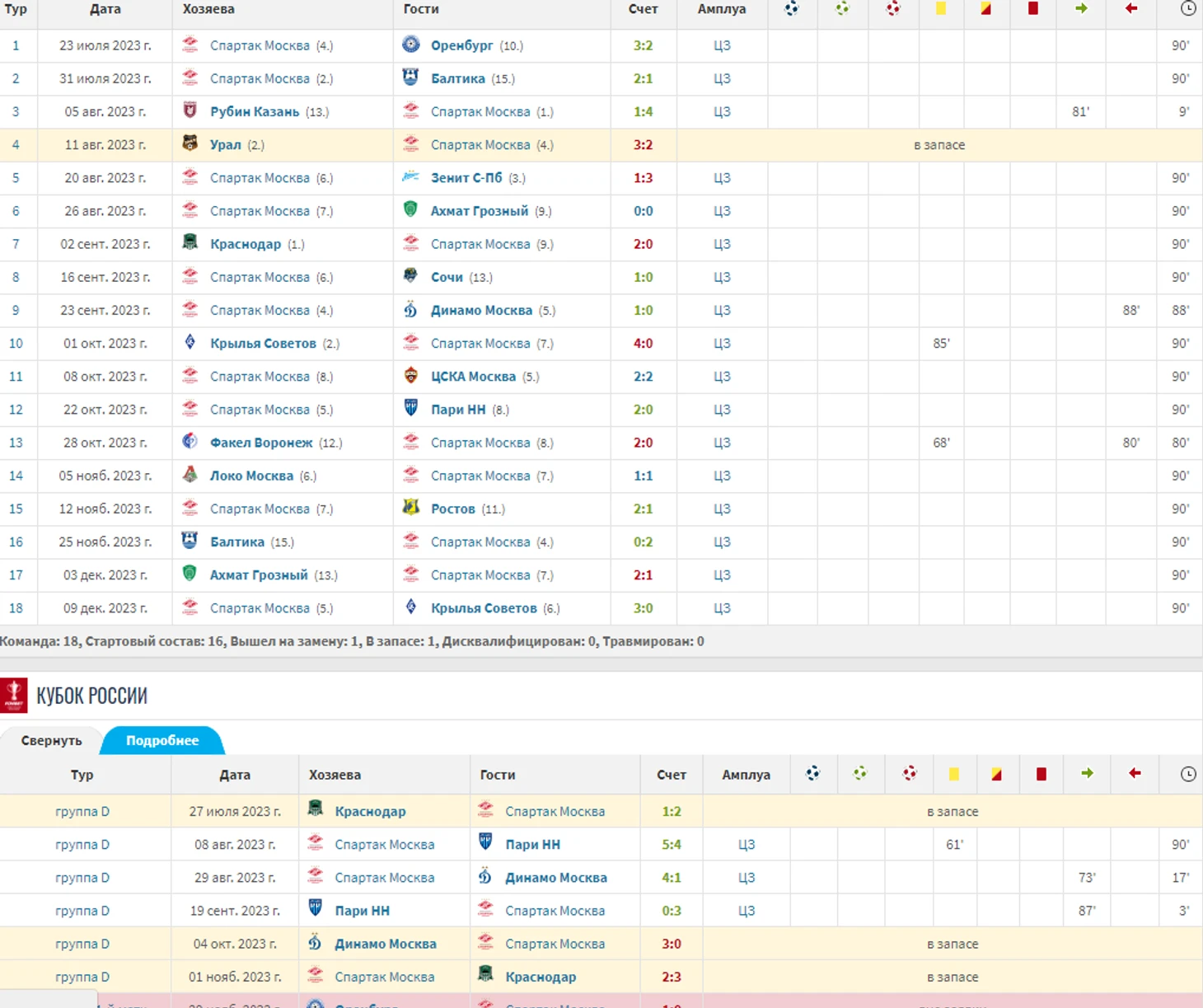Screen dimensions: 1203x1008
Task: Click Краснодар crest in 02 сент. row
Action: click(190, 242)
